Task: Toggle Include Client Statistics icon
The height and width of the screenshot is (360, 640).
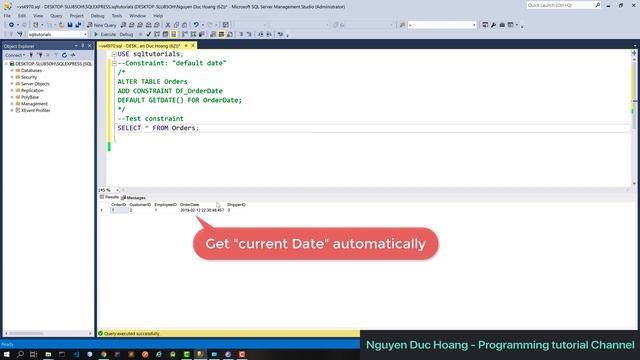Action: pos(202,35)
